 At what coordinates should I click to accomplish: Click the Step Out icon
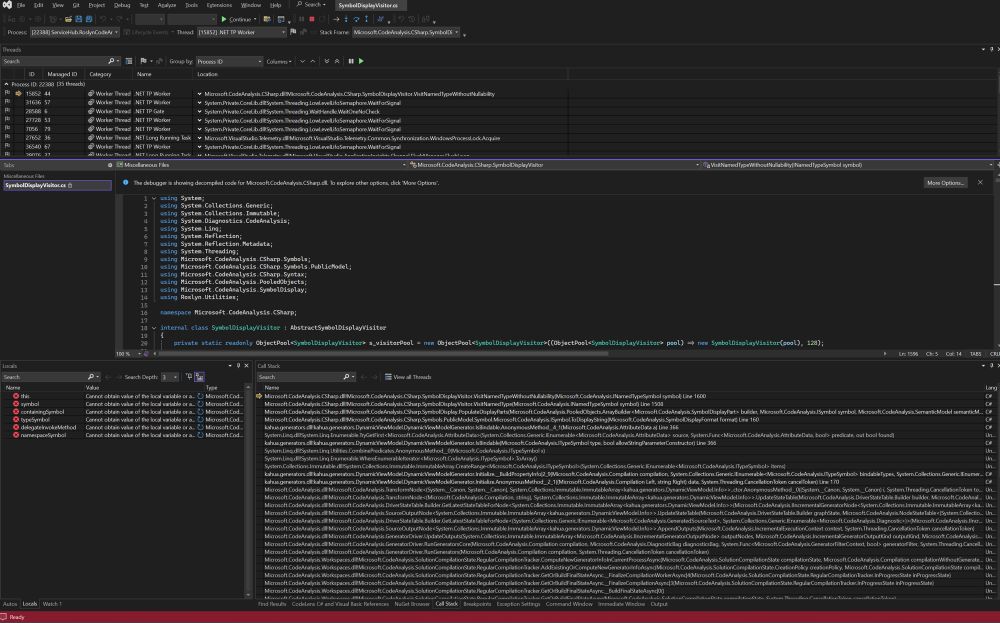[x=366, y=19]
